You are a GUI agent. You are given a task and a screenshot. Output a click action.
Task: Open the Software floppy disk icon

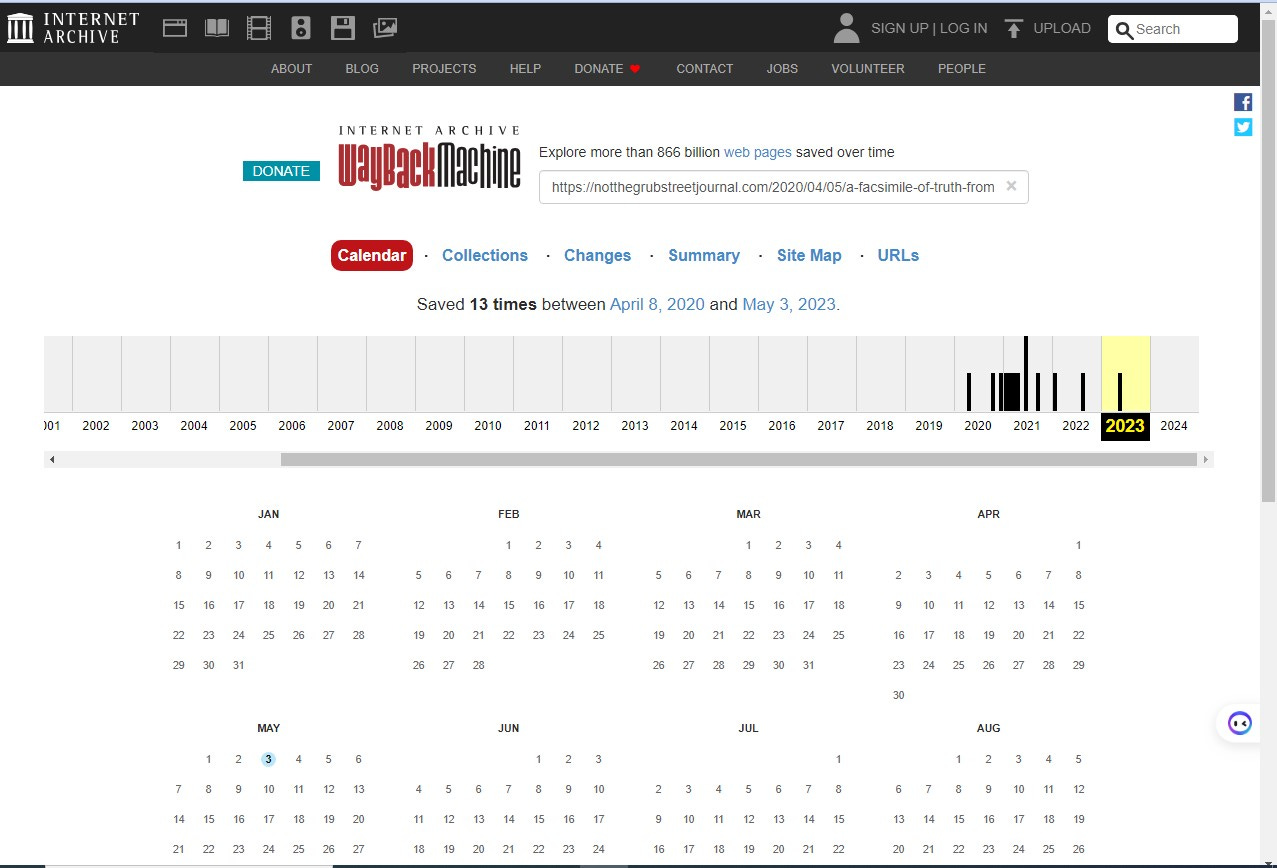(x=343, y=29)
